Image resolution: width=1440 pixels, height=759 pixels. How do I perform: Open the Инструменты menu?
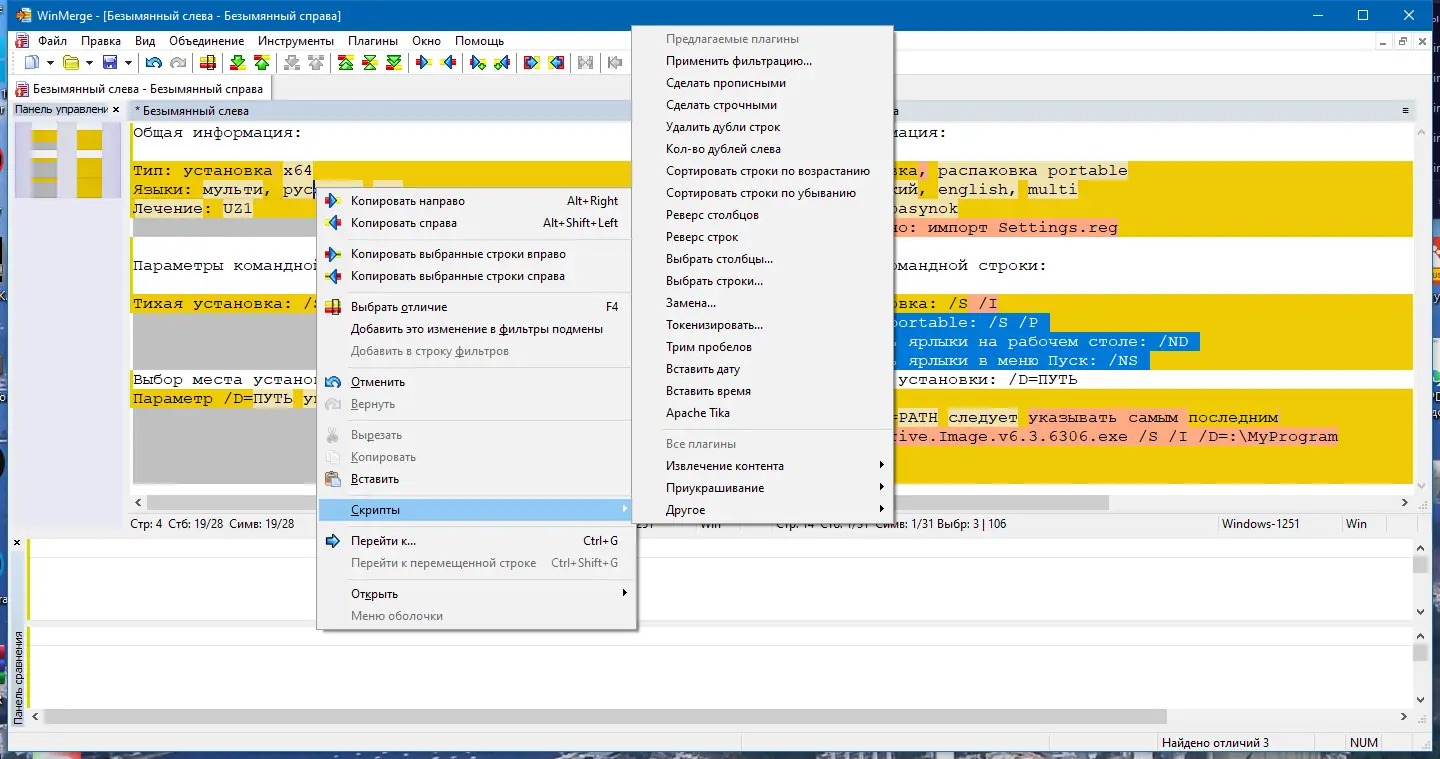tap(296, 41)
